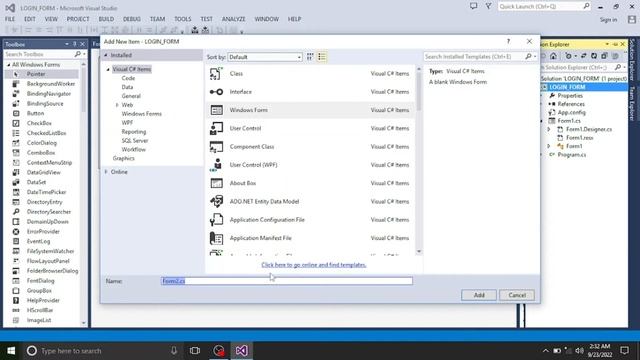Screen dimensions: 640x360
Task: Click the Pointer tool in Toolbox
Action: pyautogui.click(x=36, y=74)
